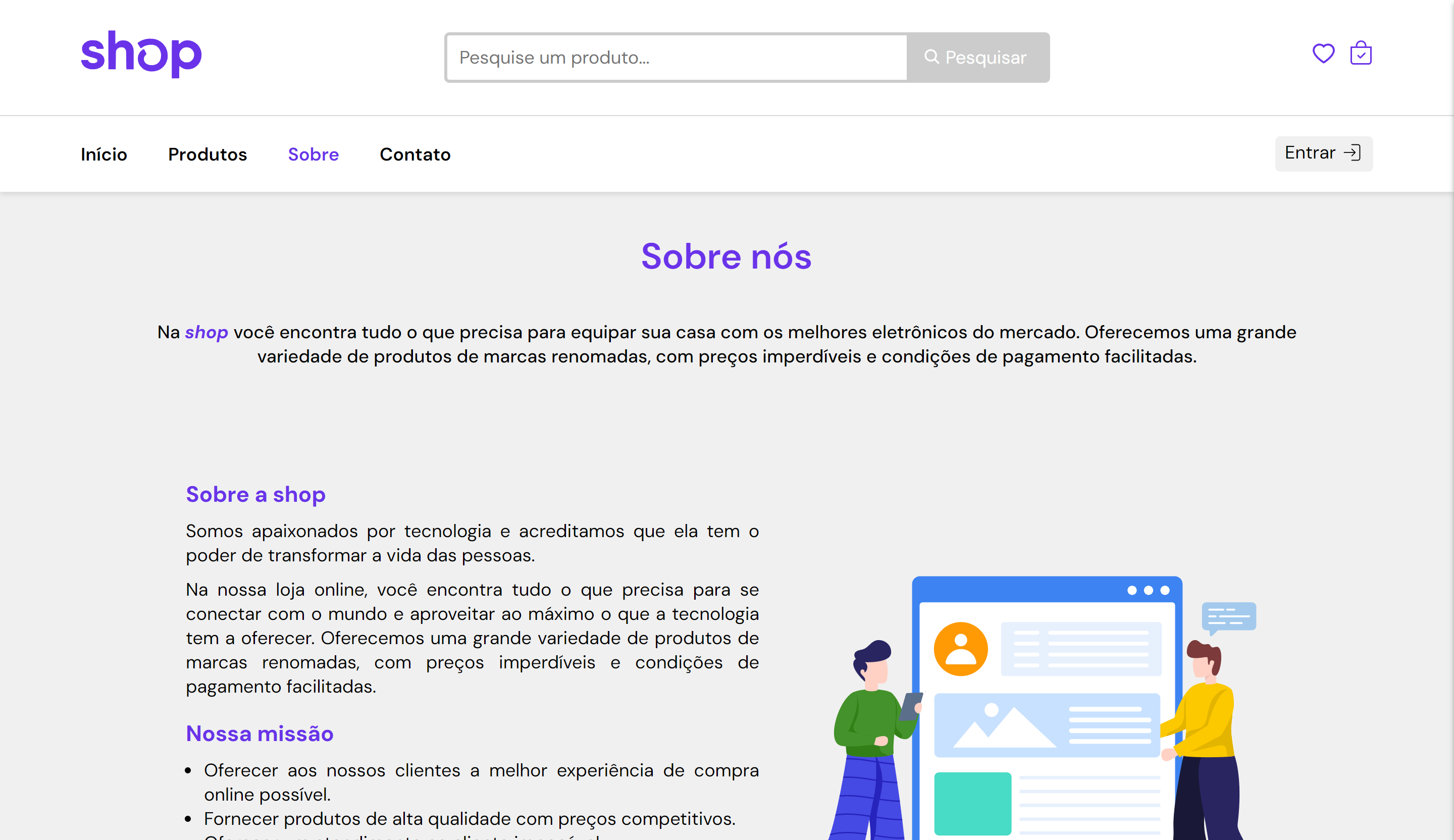Toggle the Sobre nós page header
This screenshot has width=1454, height=840.
[726, 257]
